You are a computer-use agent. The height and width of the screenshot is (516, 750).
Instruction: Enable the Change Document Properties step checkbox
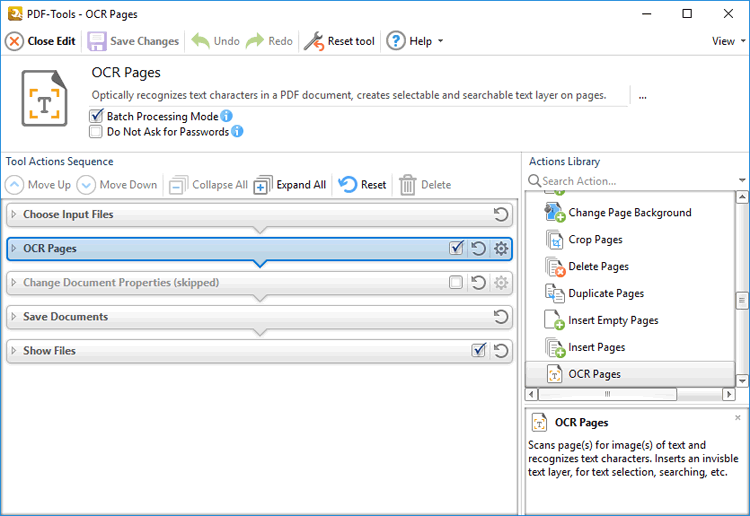point(456,283)
